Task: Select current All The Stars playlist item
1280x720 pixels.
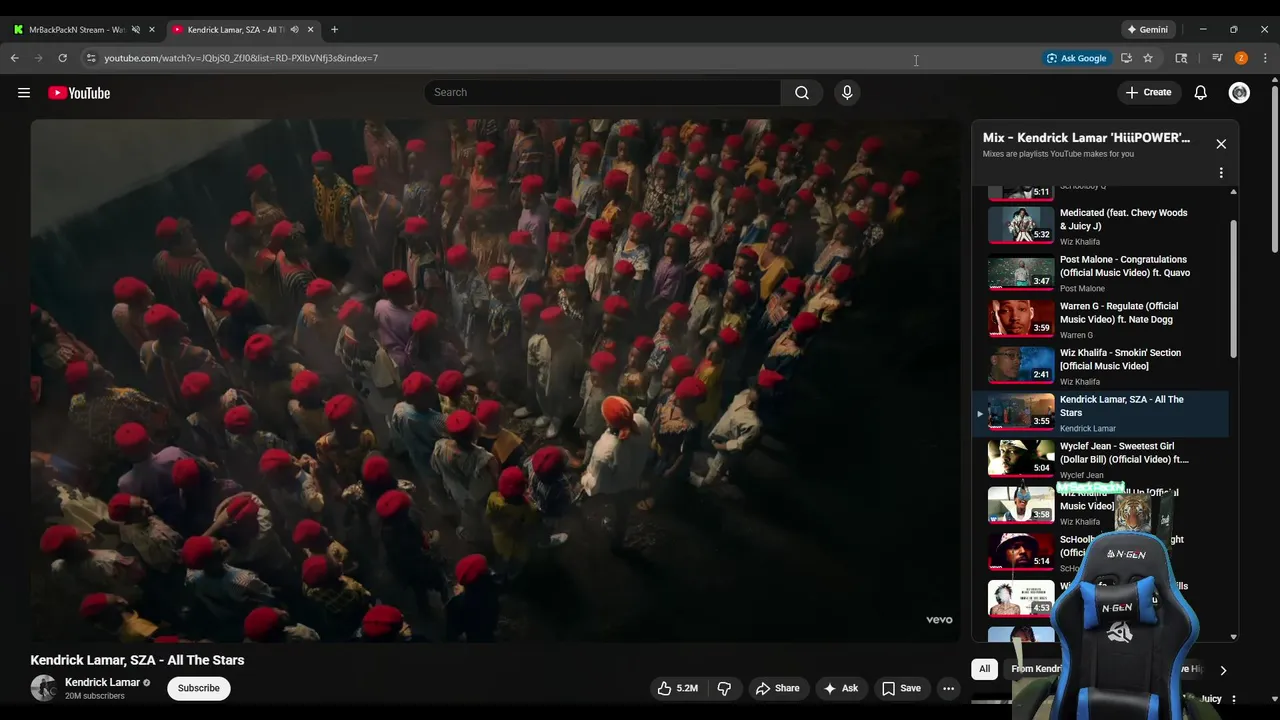Action: click(x=1100, y=413)
